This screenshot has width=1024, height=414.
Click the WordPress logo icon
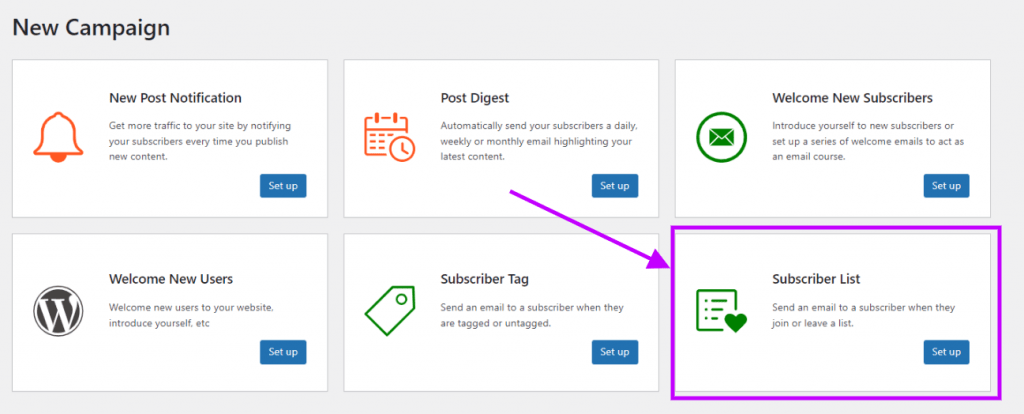58,311
